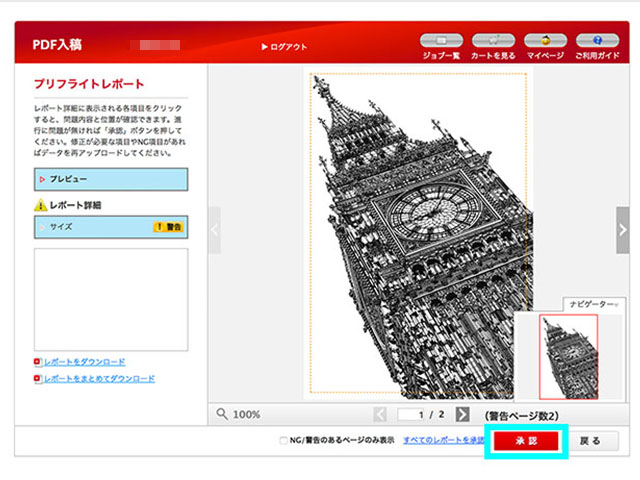Open the cart (カートを見る) icon

coord(493,40)
